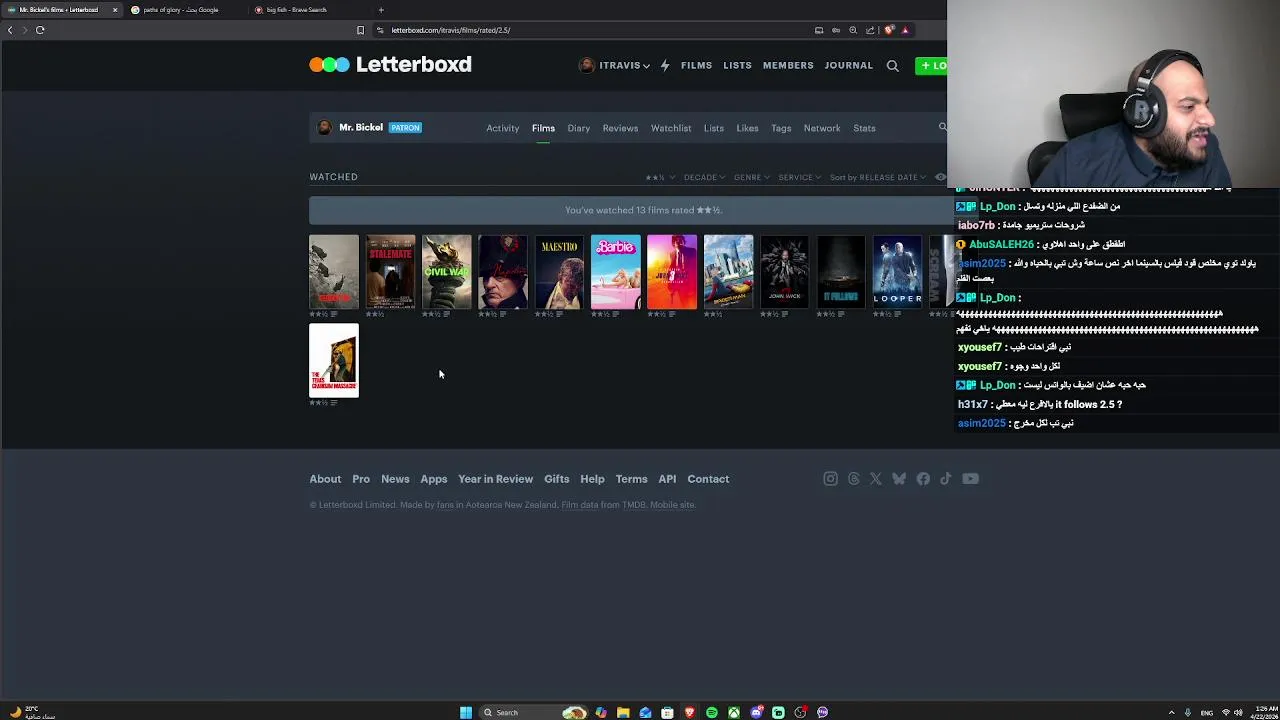Open the DECADE filter dropdown

(704, 177)
